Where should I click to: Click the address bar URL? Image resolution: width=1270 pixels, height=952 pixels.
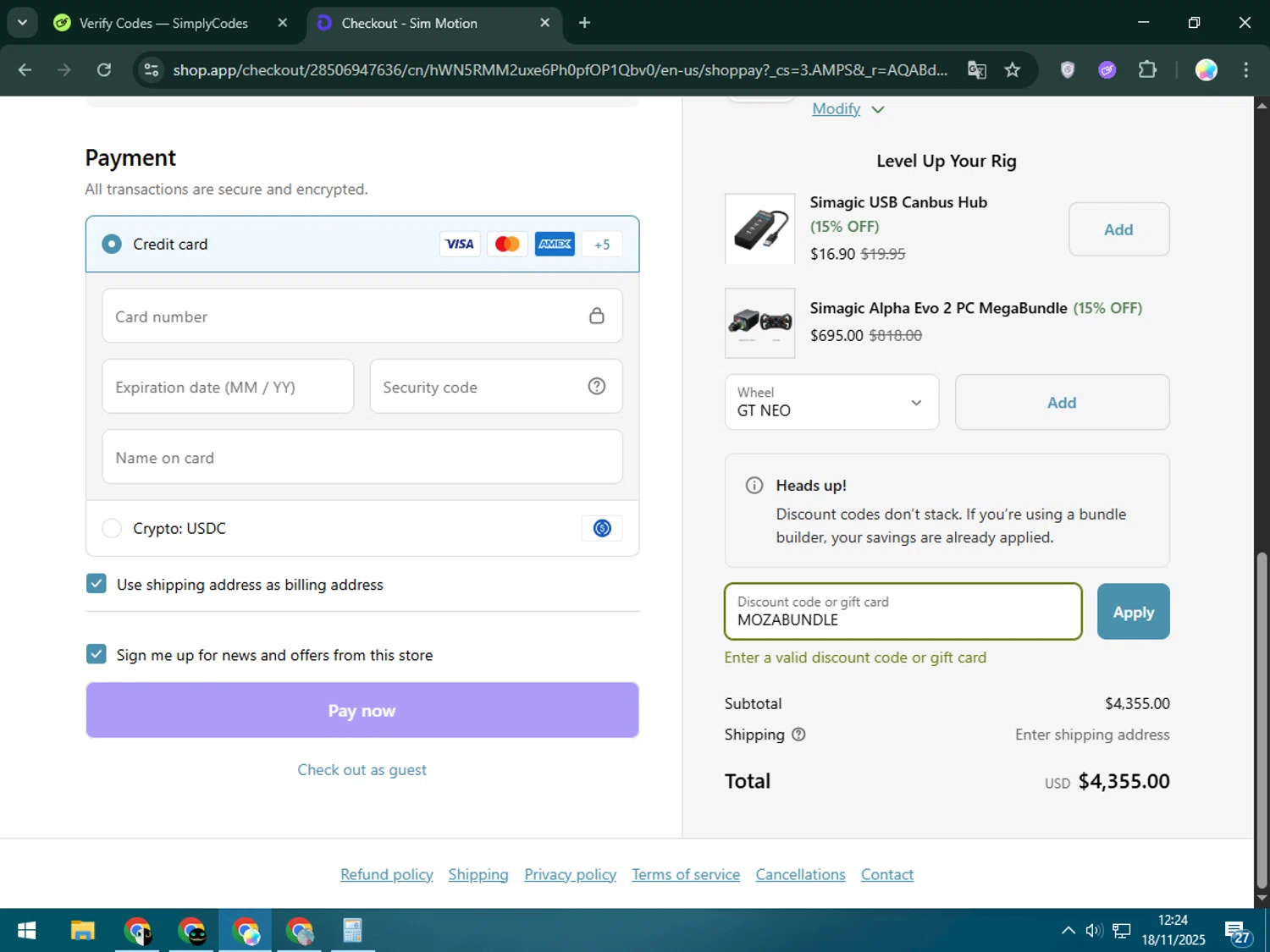click(x=560, y=69)
